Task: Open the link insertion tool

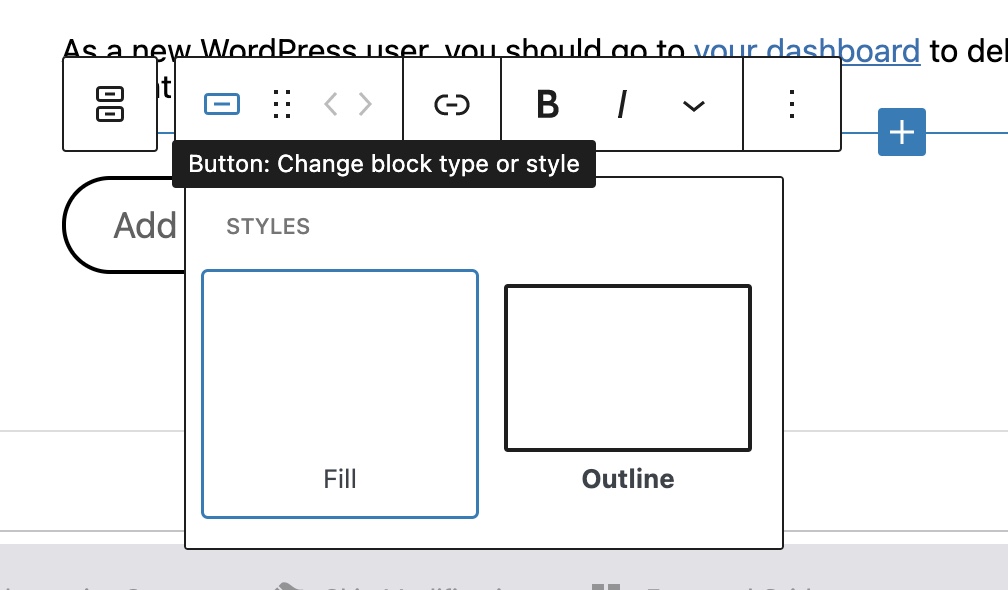Action: click(x=452, y=104)
